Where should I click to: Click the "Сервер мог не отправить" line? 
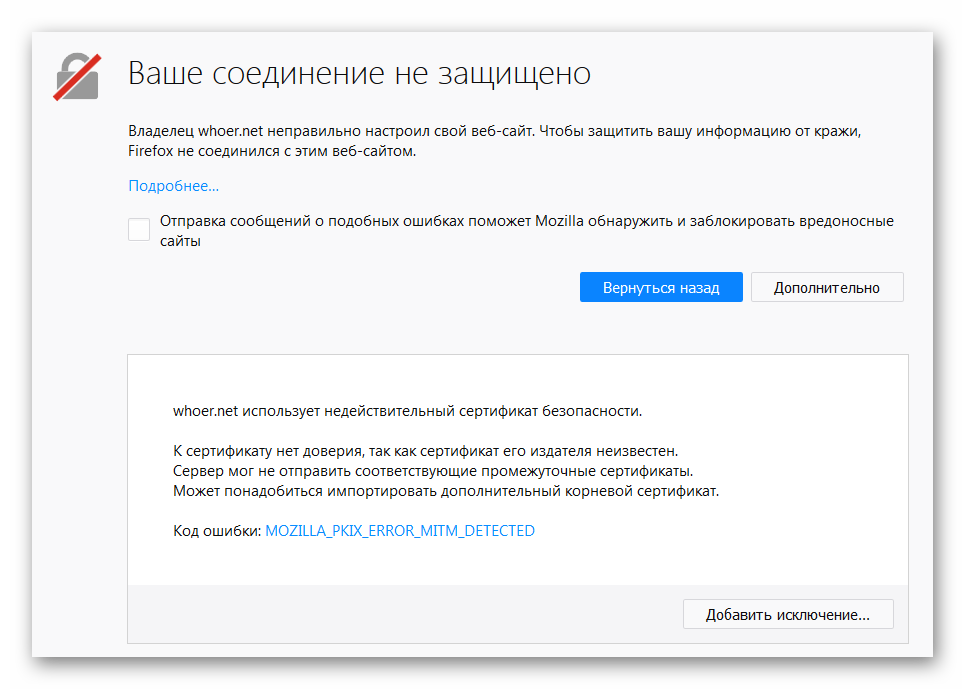tap(433, 471)
